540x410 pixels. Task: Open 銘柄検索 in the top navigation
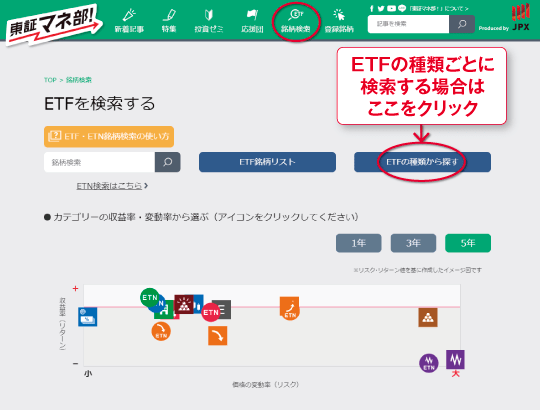(x=295, y=21)
